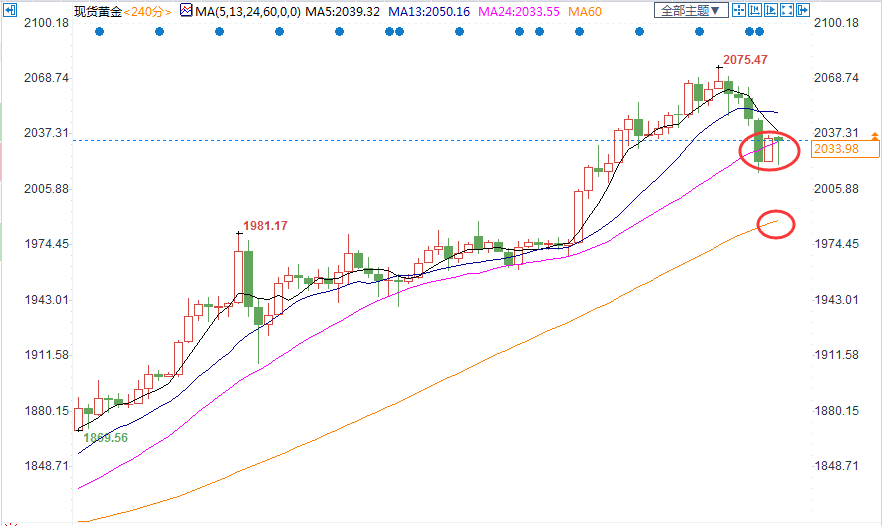
Task: Activate the crosshair cursor tool icon
Action: (x=737, y=11)
